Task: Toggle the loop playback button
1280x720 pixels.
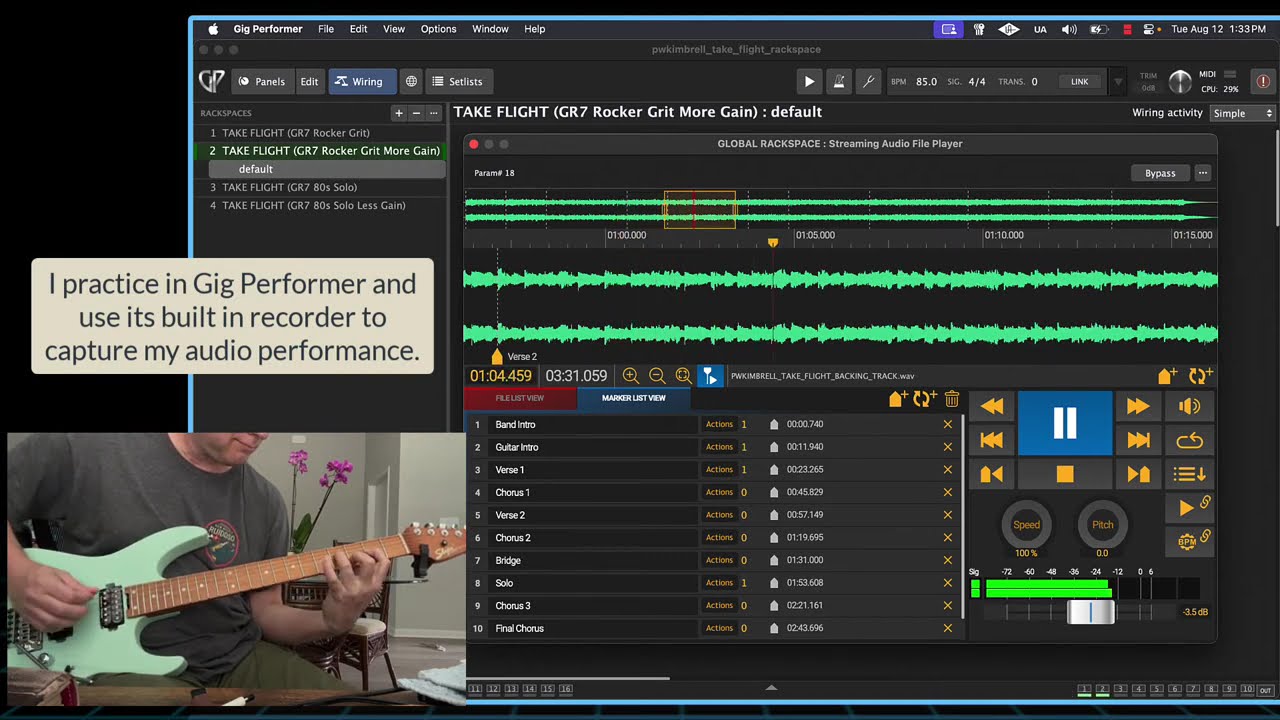Action: tap(1189, 440)
